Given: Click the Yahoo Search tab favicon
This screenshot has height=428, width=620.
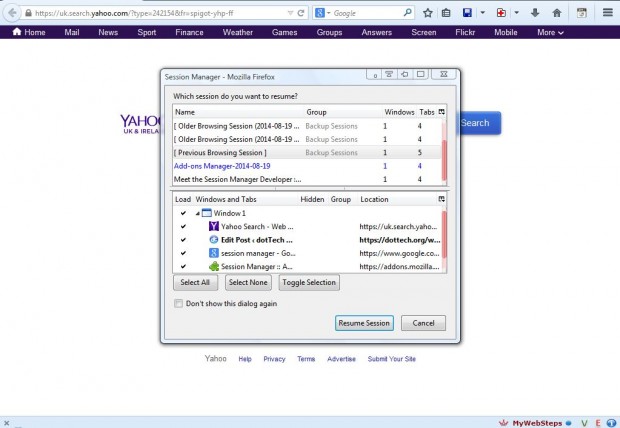Looking at the screenshot, I should click(x=214, y=226).
